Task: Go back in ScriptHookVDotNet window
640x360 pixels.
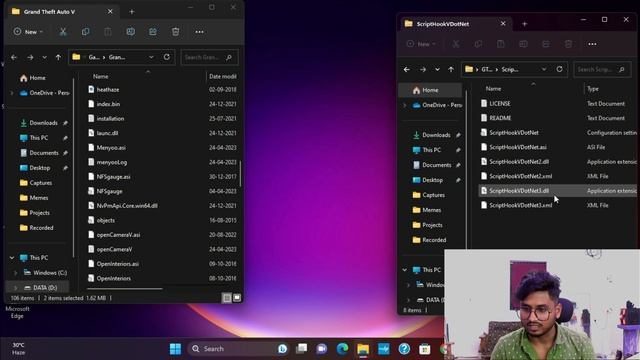Action: (x=407, y=70)
